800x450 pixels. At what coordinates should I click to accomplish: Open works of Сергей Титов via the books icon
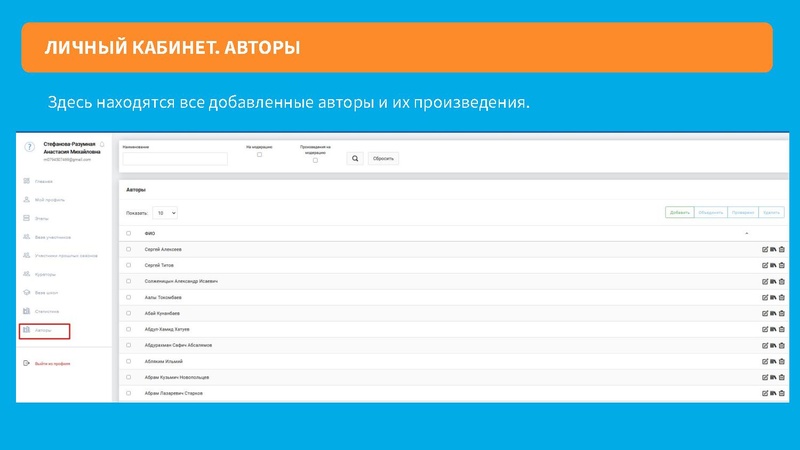[x=773, y=265]
